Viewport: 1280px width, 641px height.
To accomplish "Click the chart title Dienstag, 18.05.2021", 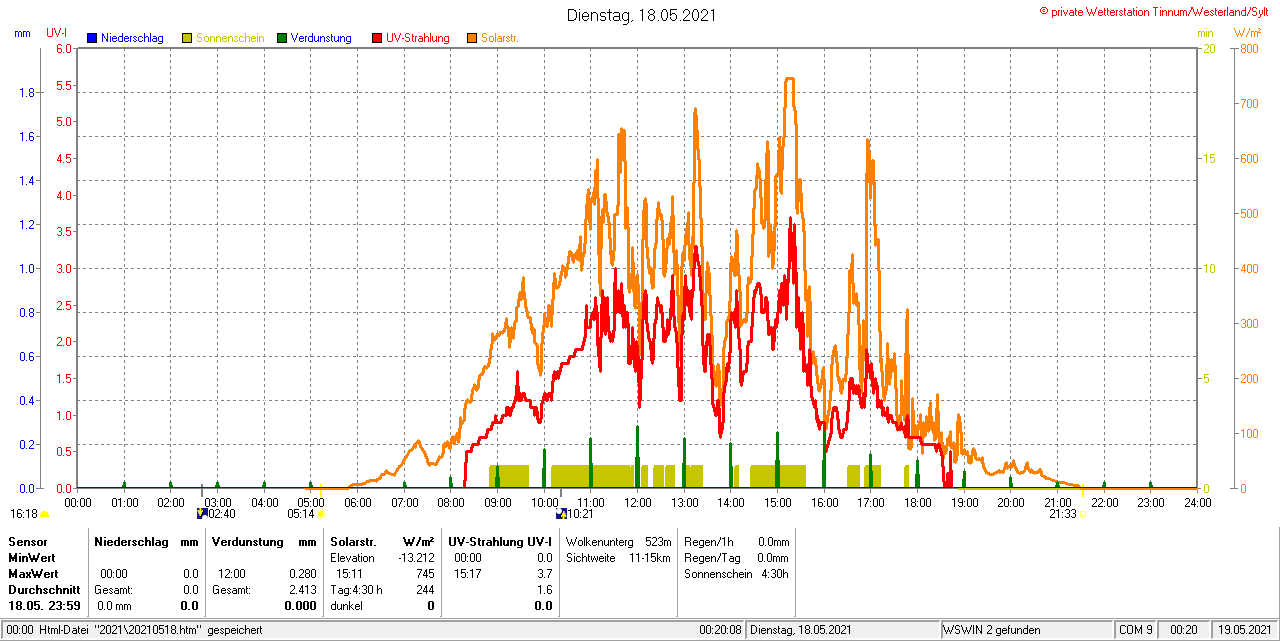I will [641, 15].
